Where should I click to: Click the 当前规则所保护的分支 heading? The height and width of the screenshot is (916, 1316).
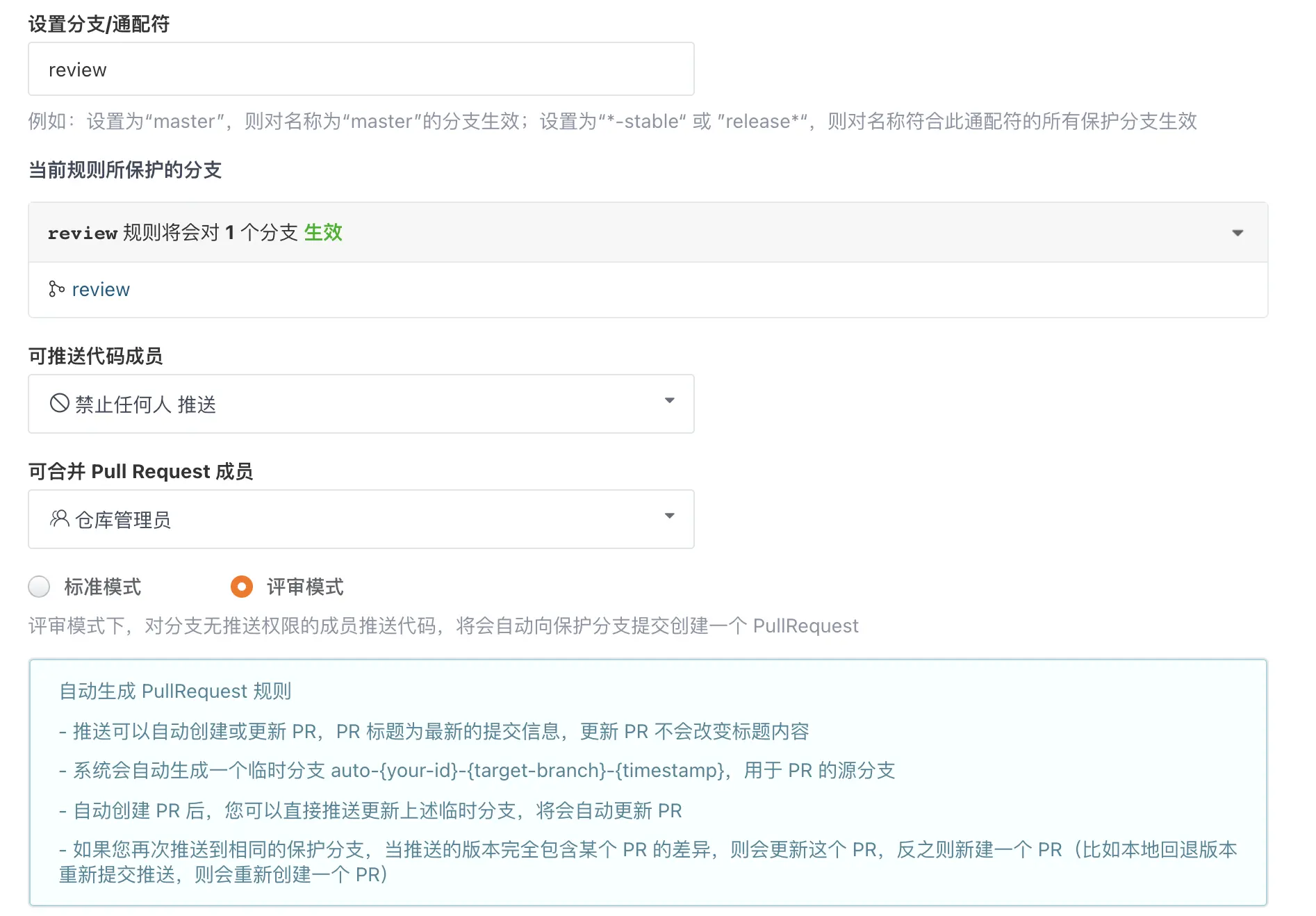point(124,169)
